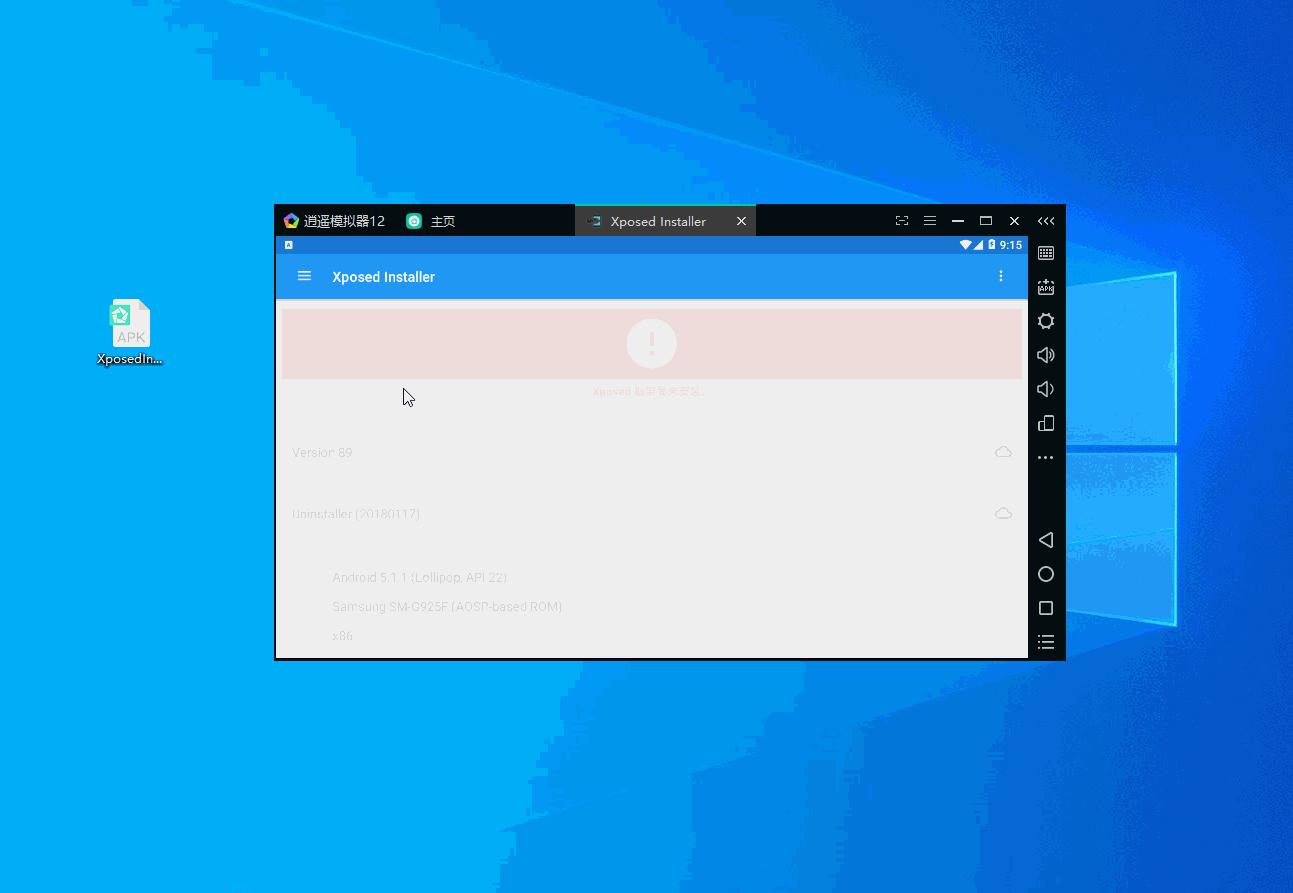Click the x86 architecture text
The height and width of the screenshot is (893, 1293).
click(343, 635)
